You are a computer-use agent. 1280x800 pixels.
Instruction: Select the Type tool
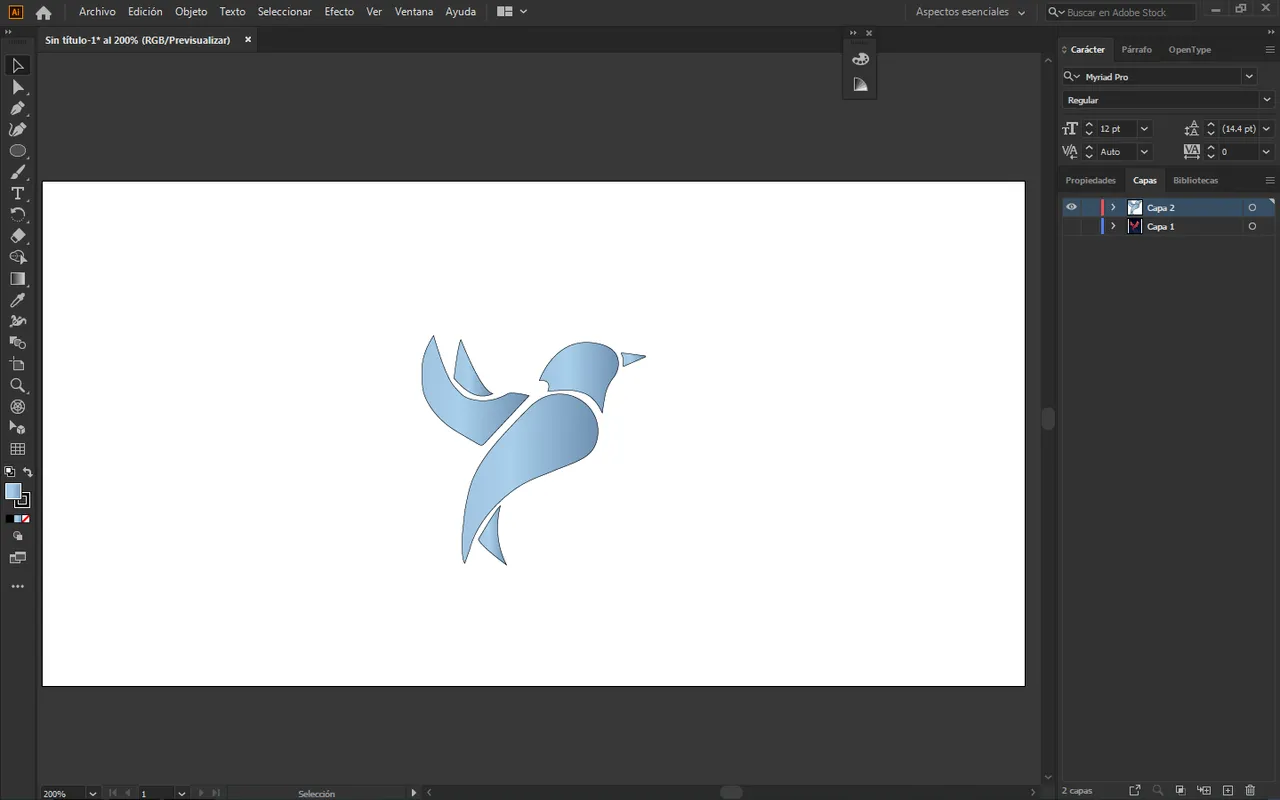pyautogui.click(x=18, y=194)
